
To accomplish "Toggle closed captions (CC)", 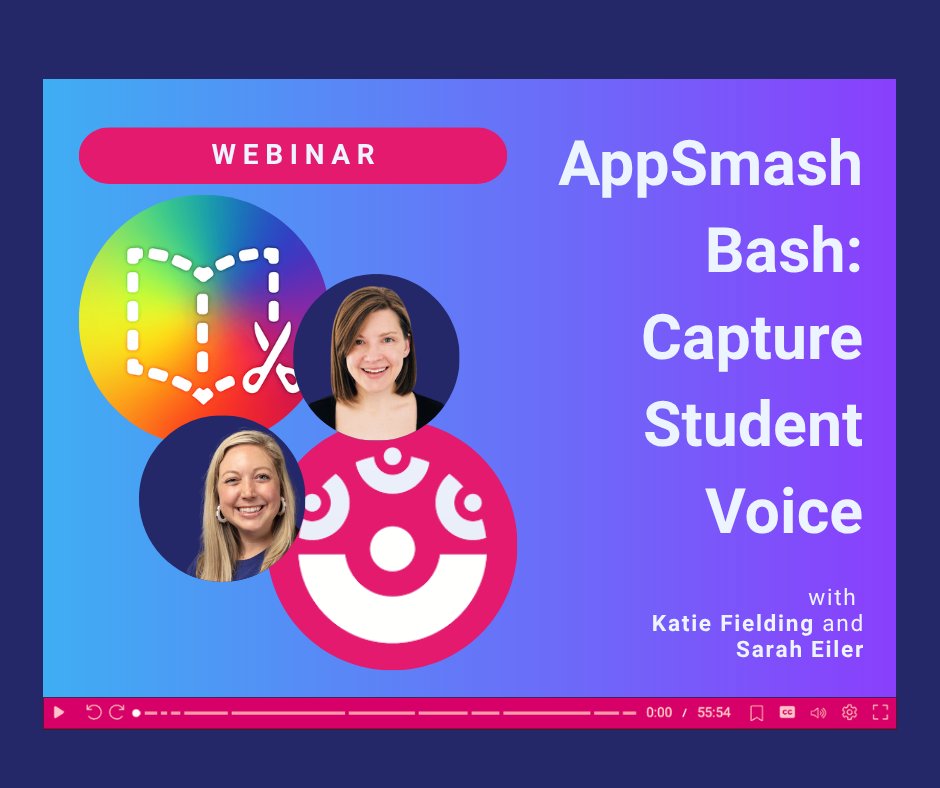I will pyautogui.click(x=787, y=712).
